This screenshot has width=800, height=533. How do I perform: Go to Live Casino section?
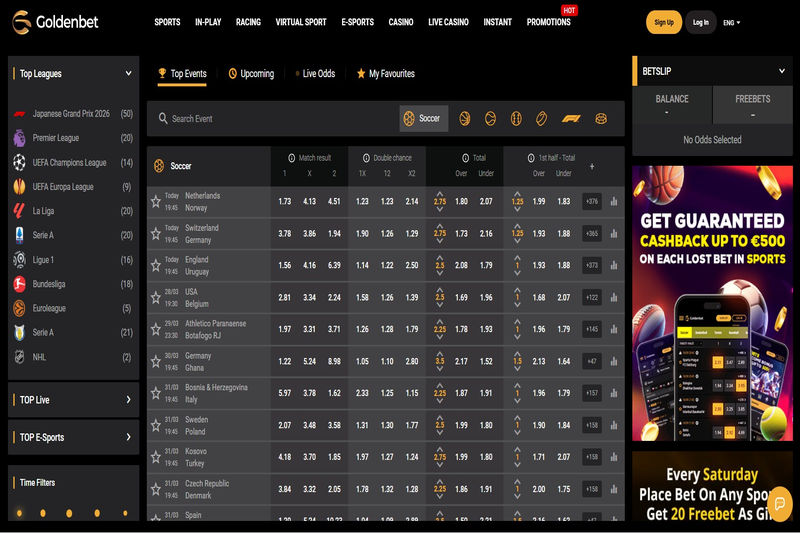coord(448,22)
